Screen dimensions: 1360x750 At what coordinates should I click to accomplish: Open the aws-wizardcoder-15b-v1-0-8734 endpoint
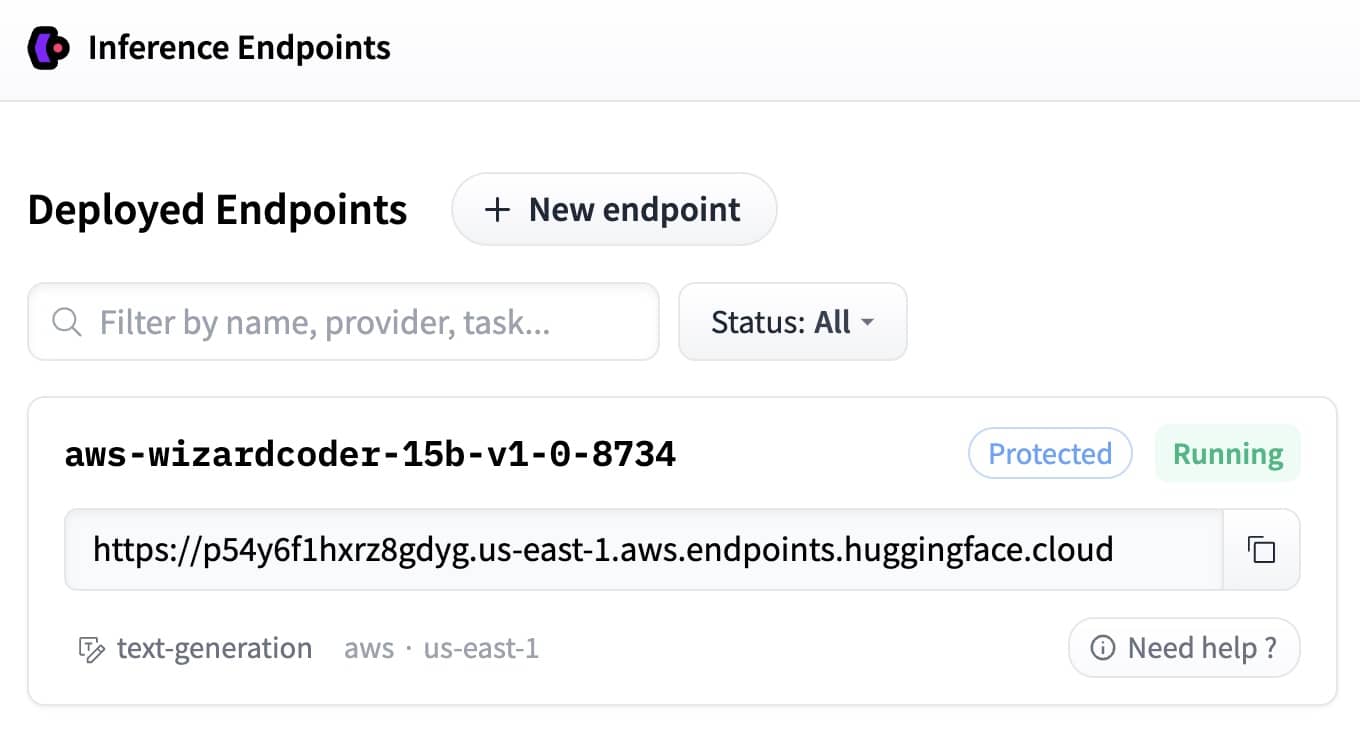[370, 453]
